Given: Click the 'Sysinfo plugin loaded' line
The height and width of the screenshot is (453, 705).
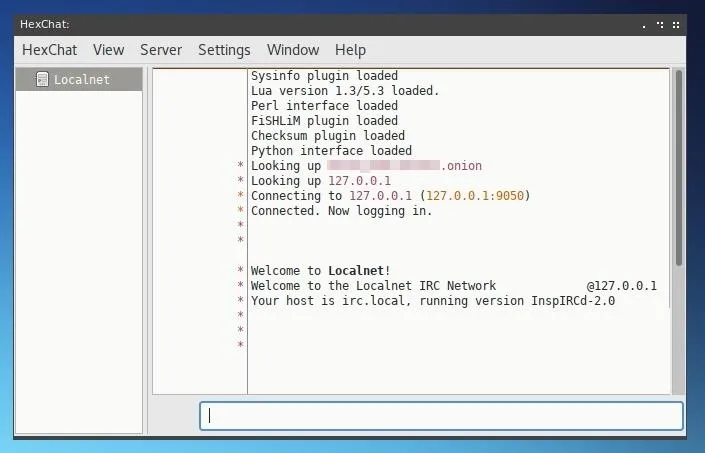Looking at the screenshot, I should coord(324,76).
